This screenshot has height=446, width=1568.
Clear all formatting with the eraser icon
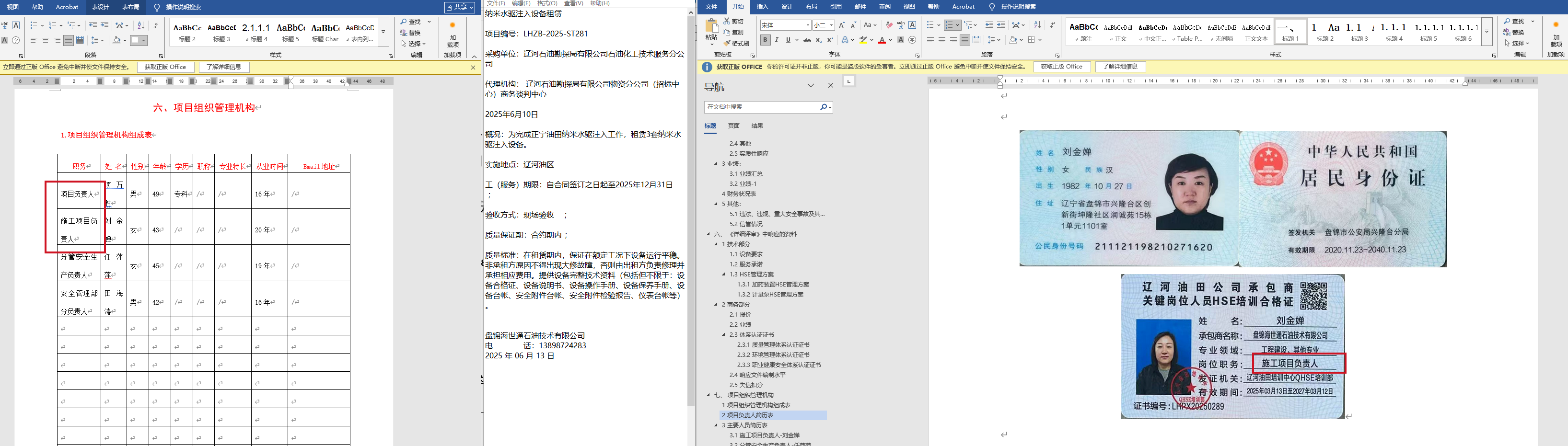889,25
